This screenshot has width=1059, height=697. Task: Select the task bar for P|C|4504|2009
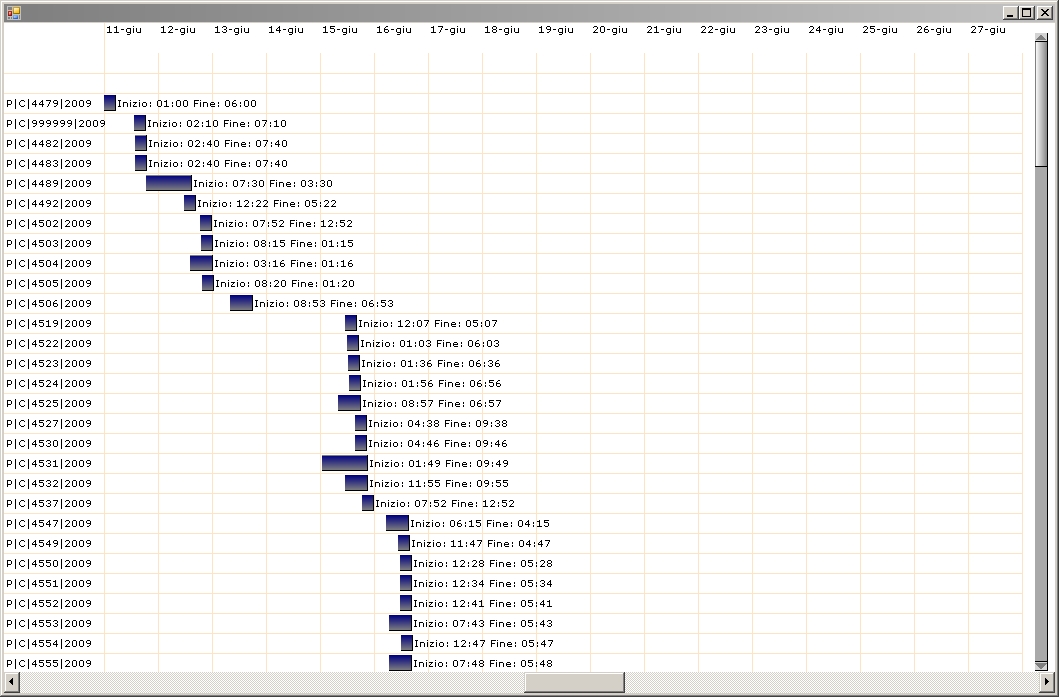[x=201, y=263]
